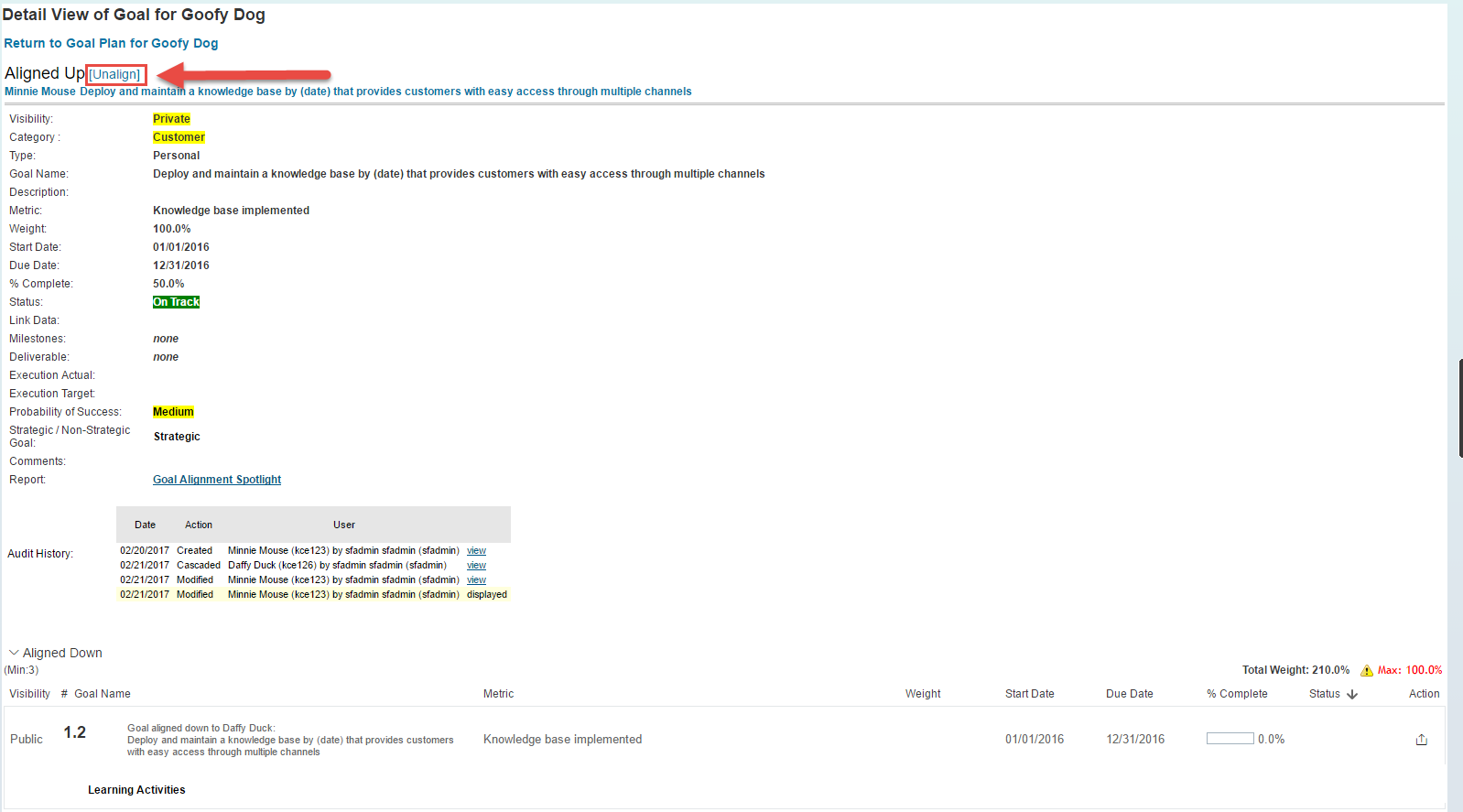Screen dimensions: 1463x812
Task: Return to Goal Plan for Goofy Dog
Action: pyautogui.click(x=111, y=43)
